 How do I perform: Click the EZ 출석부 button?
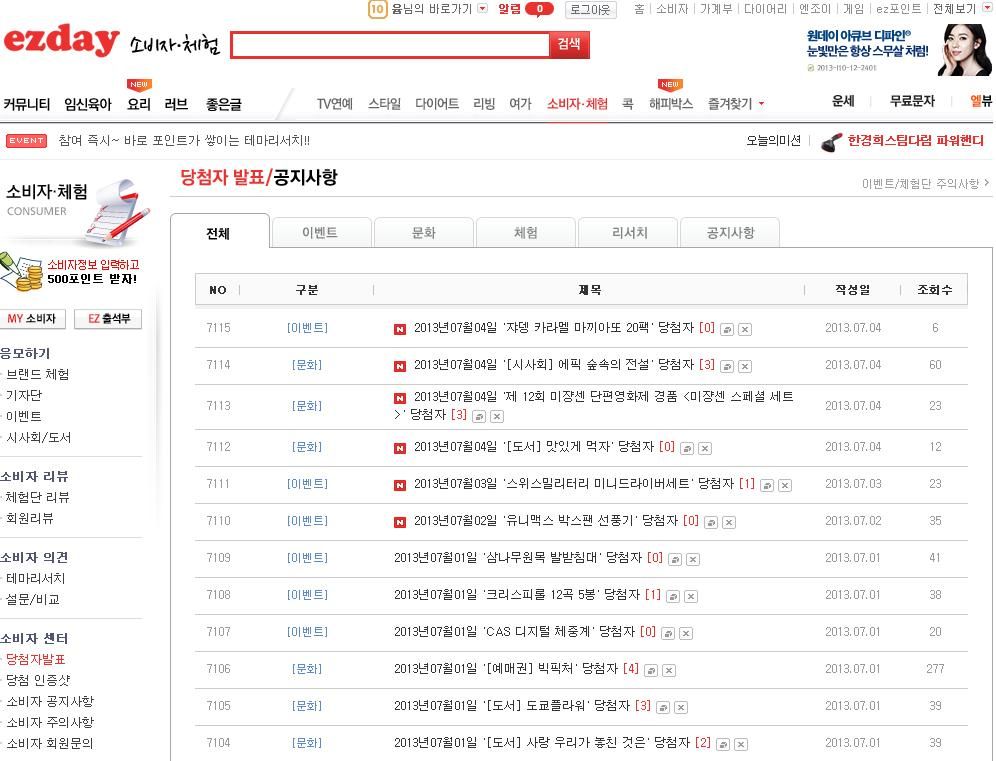108,319
